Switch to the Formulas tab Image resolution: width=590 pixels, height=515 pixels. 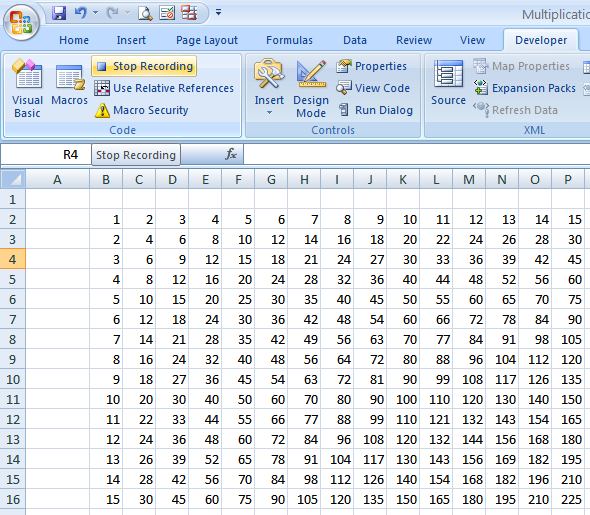[x=289, y=40]
